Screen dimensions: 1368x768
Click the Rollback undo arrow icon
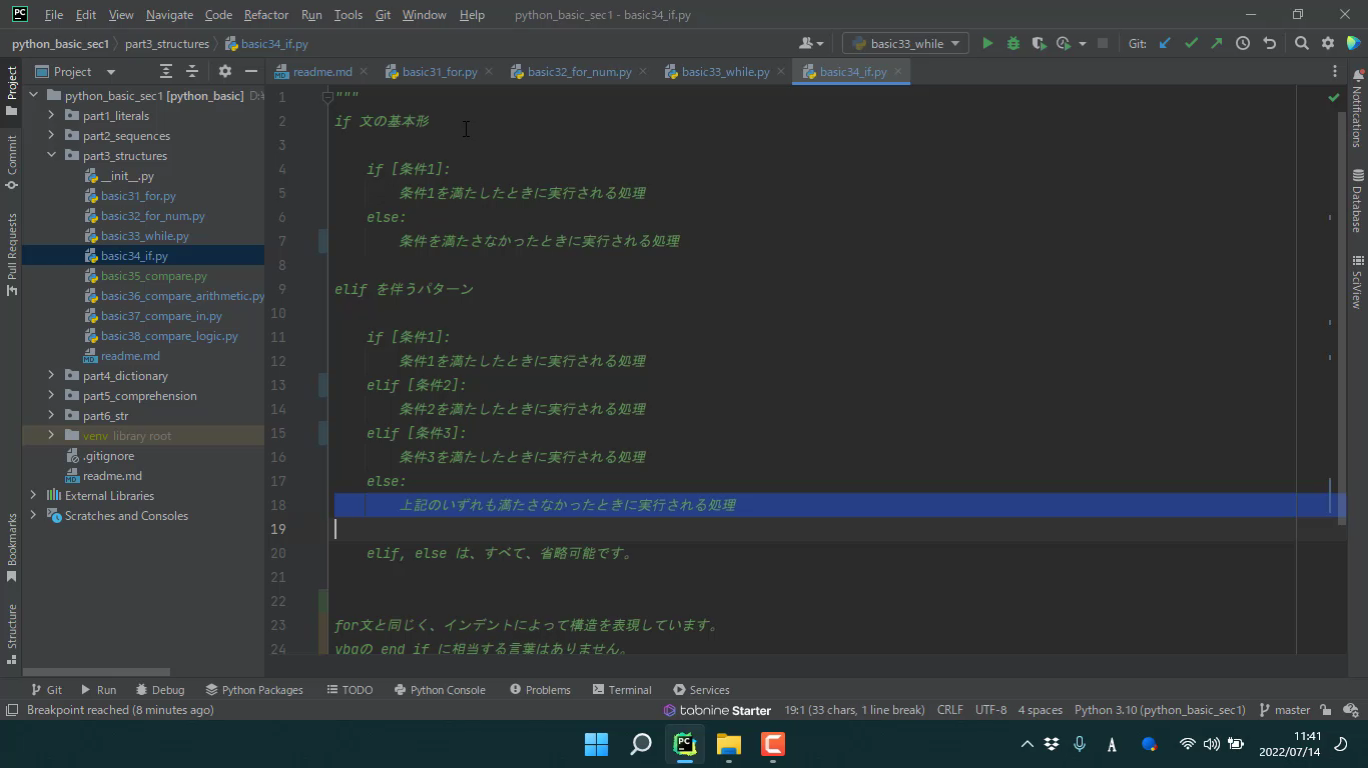tap(1269, 43)
